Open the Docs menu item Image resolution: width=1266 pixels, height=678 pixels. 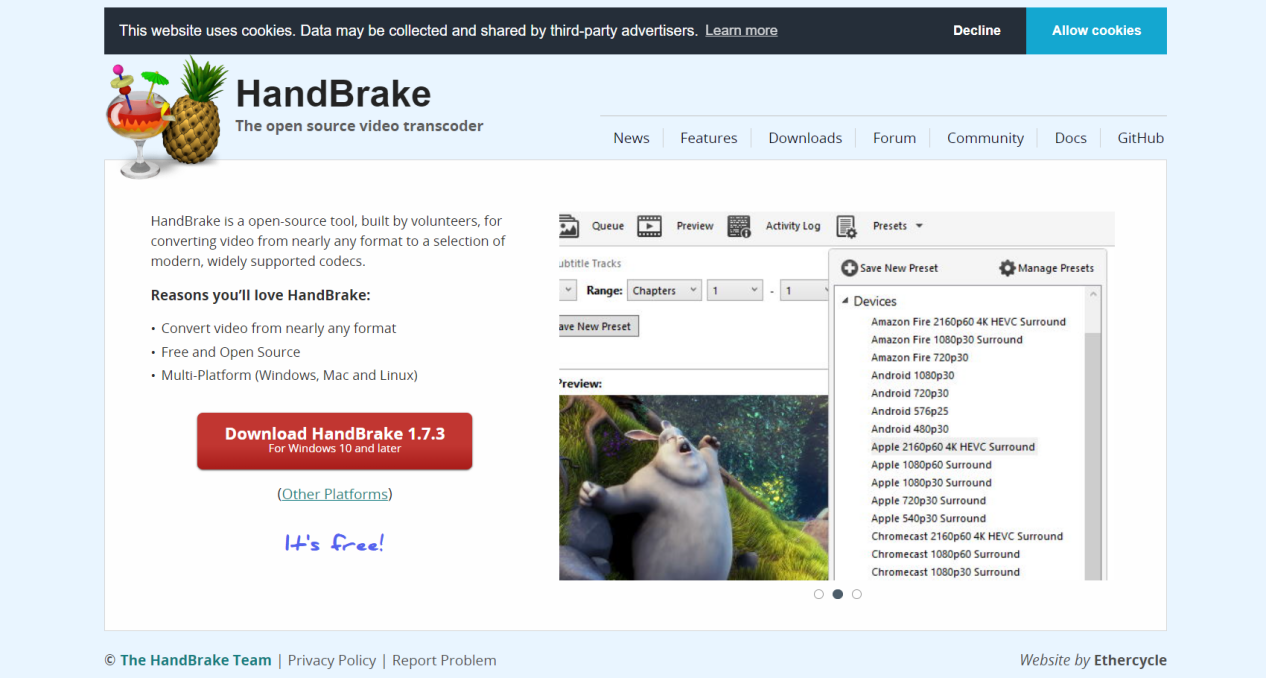tap(1070, 138)
